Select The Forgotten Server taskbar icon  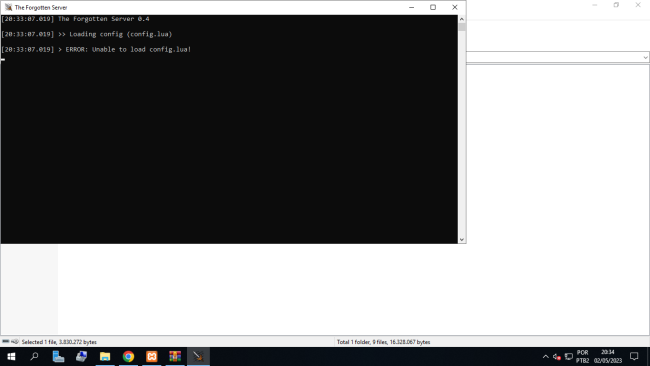(198, 356)
